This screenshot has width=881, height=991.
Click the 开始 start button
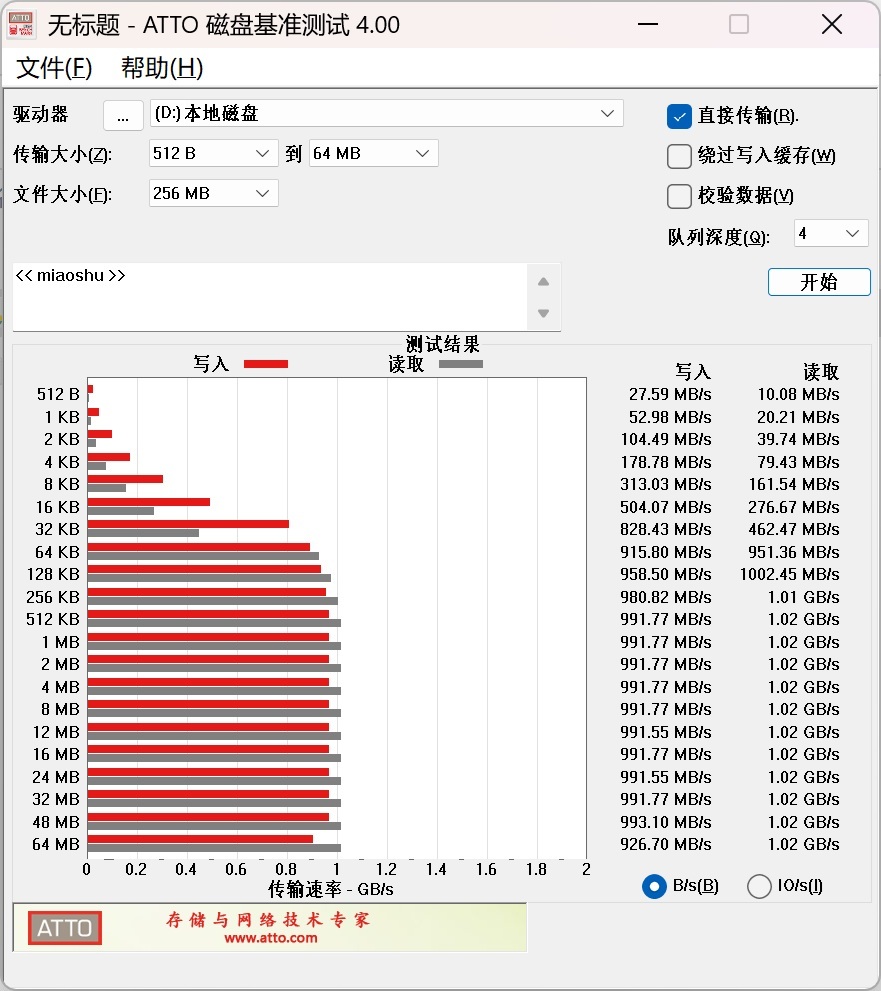pos(819,282)
